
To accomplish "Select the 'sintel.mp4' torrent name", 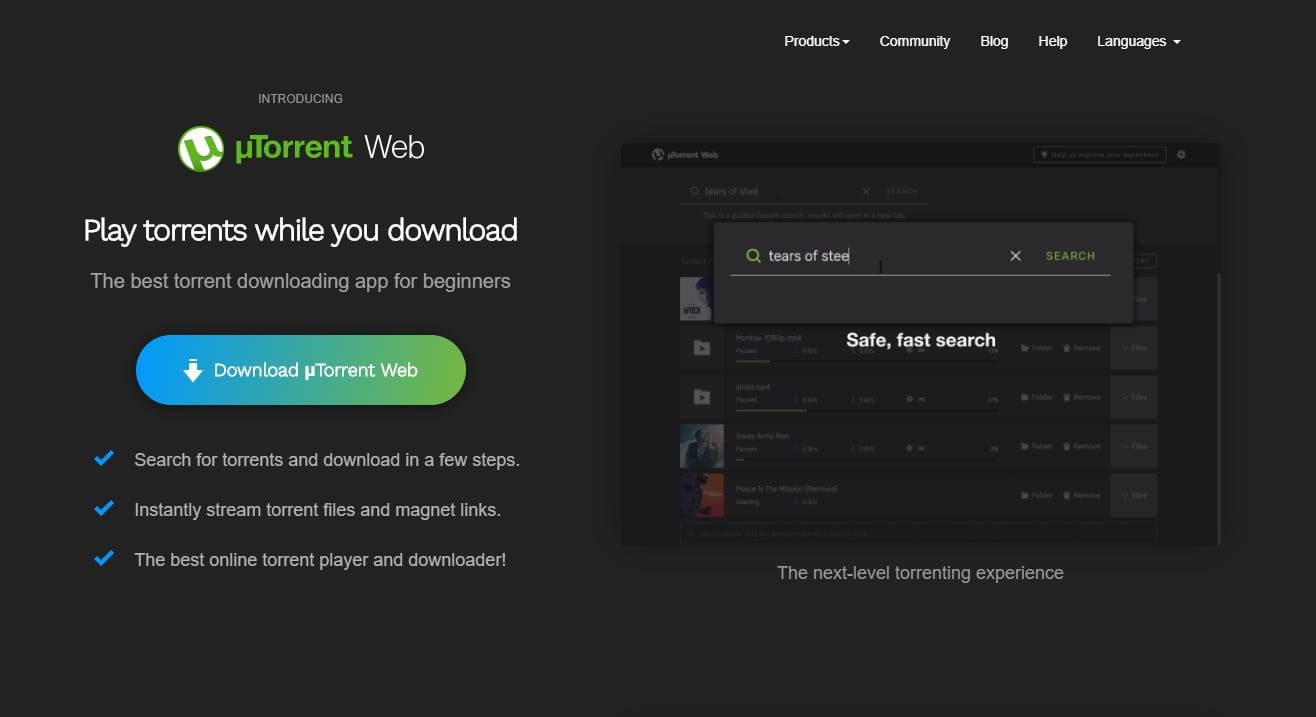I will [x=753, y=387].
